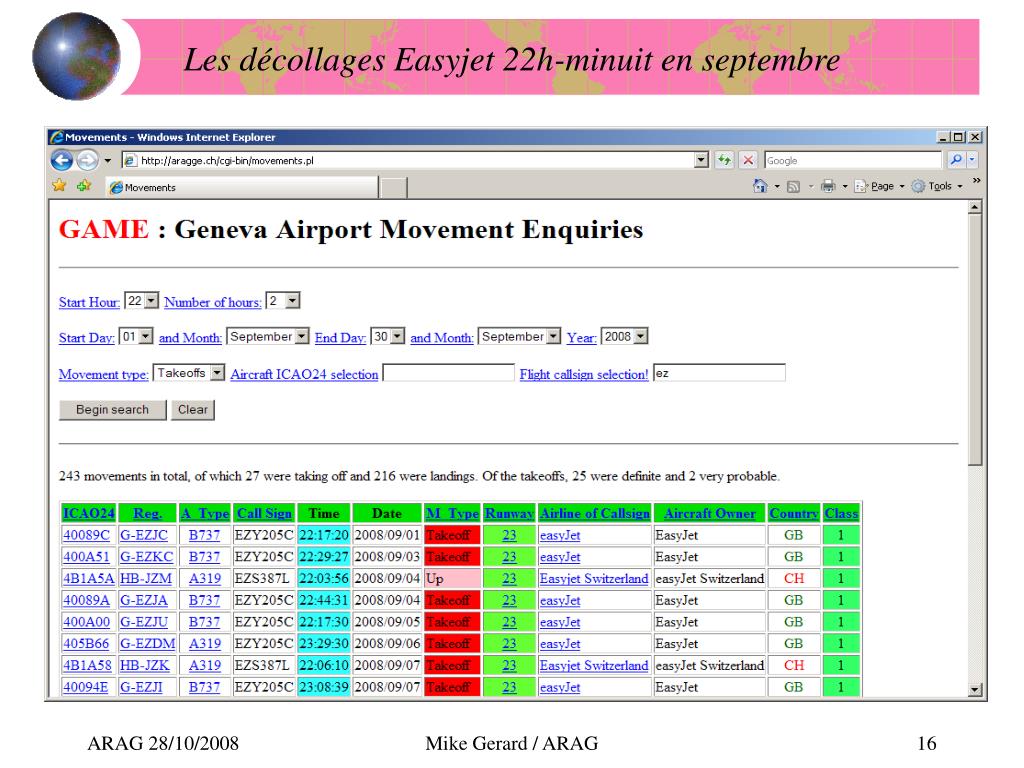This screenshot has height=768, width=1024.
Task: Open registration link G-EZKC
Action: click(x=146, y=557)
